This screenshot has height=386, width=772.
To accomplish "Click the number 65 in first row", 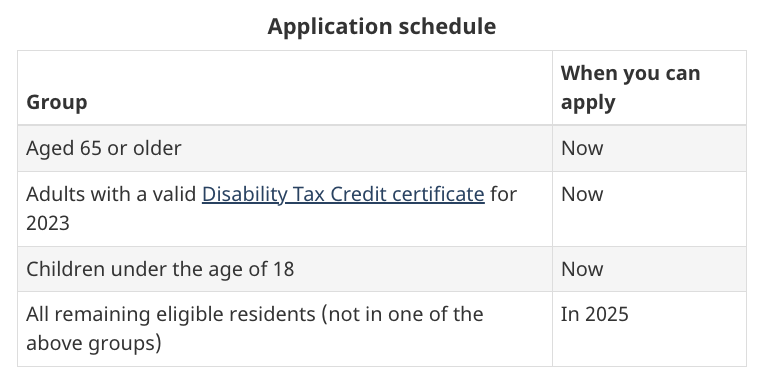I will coord(91,148).
